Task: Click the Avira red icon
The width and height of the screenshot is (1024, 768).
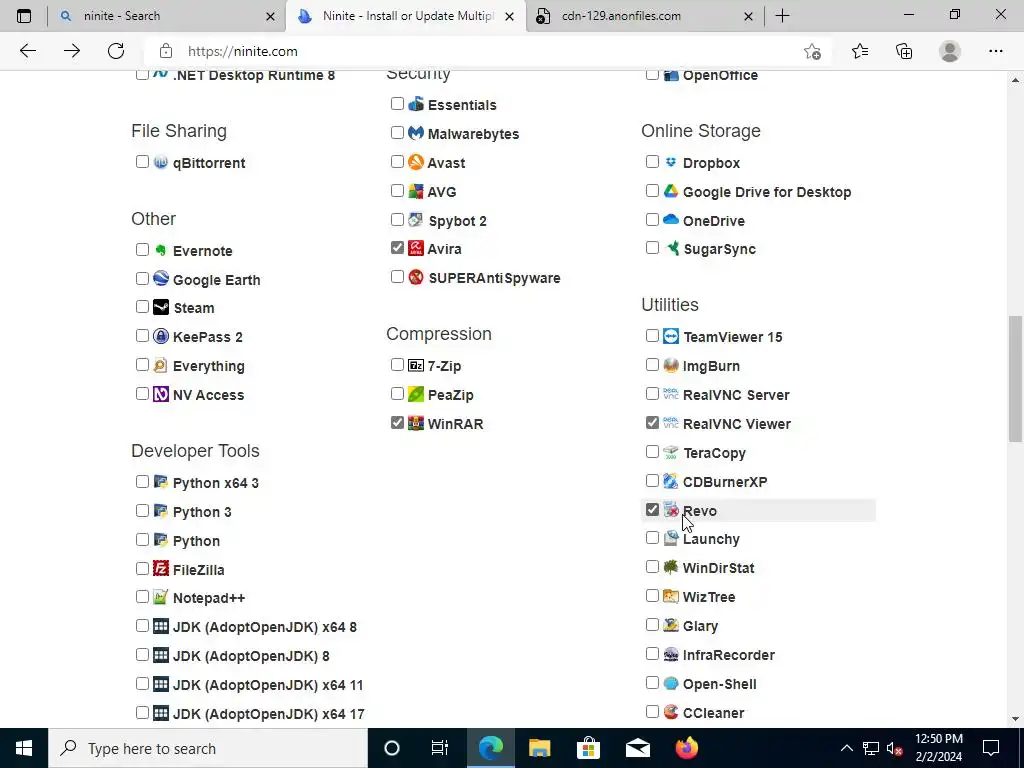Action: (x=416, y=248)
